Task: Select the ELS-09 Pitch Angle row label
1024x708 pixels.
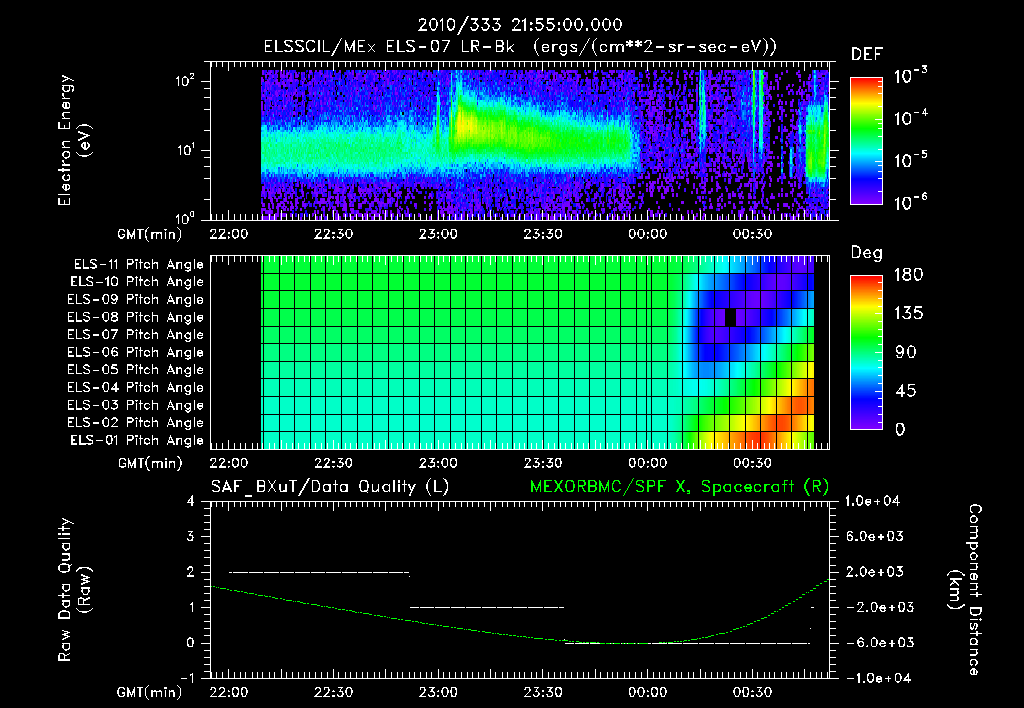Action: click(x=136, y=300)
